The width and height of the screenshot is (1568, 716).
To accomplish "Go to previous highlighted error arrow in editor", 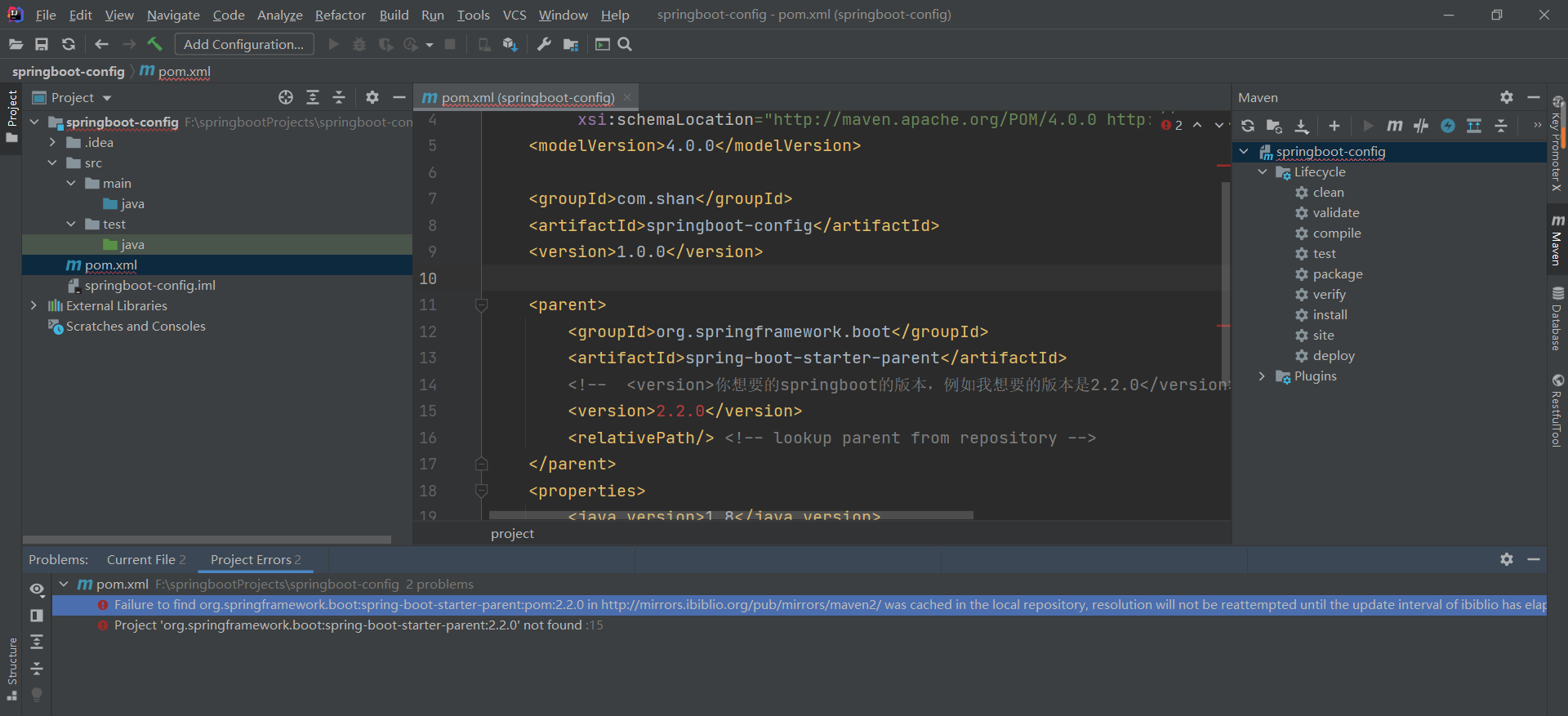I will click(x=1197, y=125).
